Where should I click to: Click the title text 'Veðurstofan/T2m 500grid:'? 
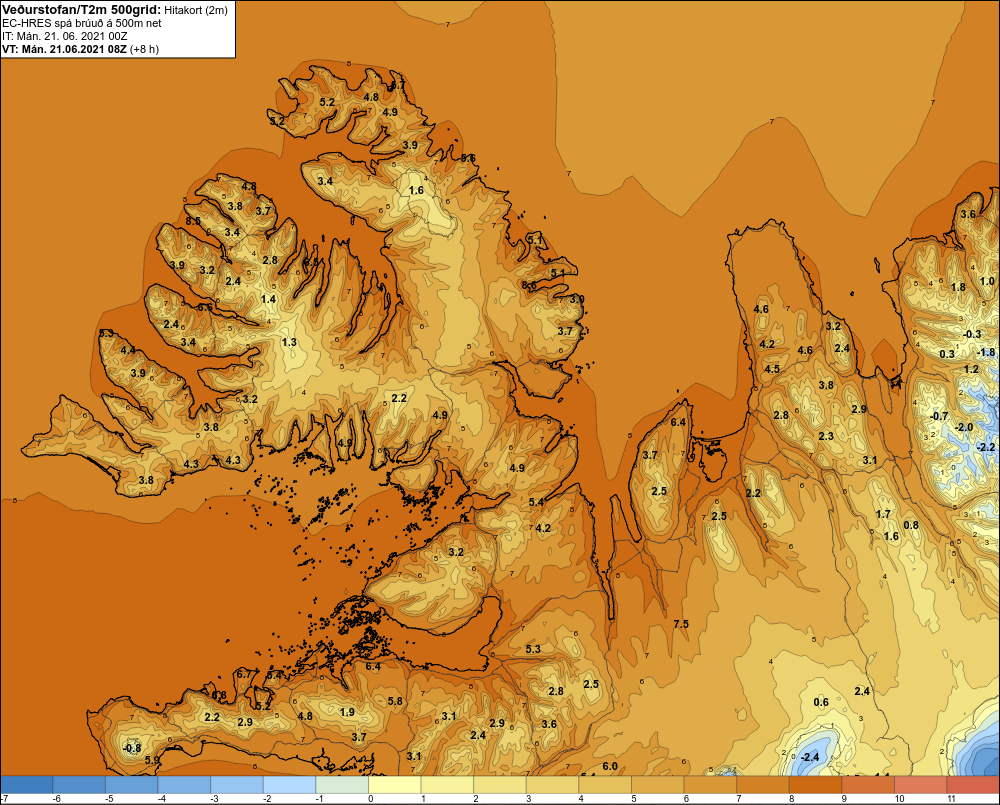pyautogui.click(x=84, y=10)
